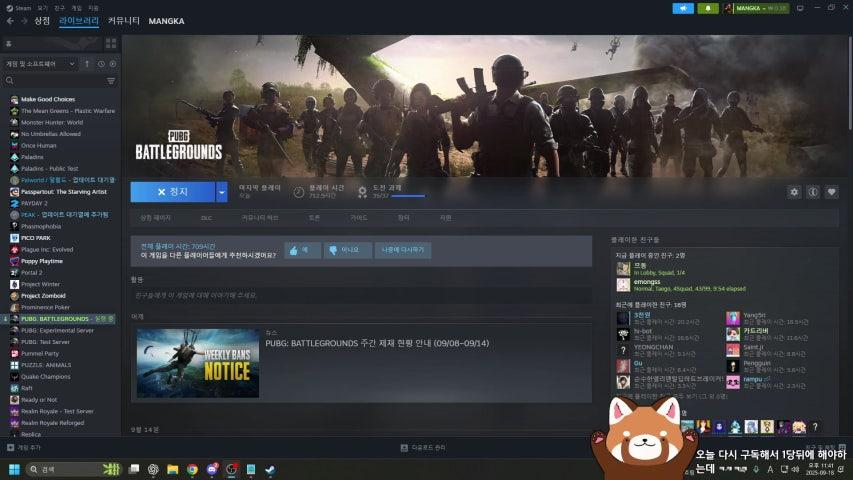Open Task View from the taskbar
Viewport: 853px width, 480px height.
[x=134, y=469]
